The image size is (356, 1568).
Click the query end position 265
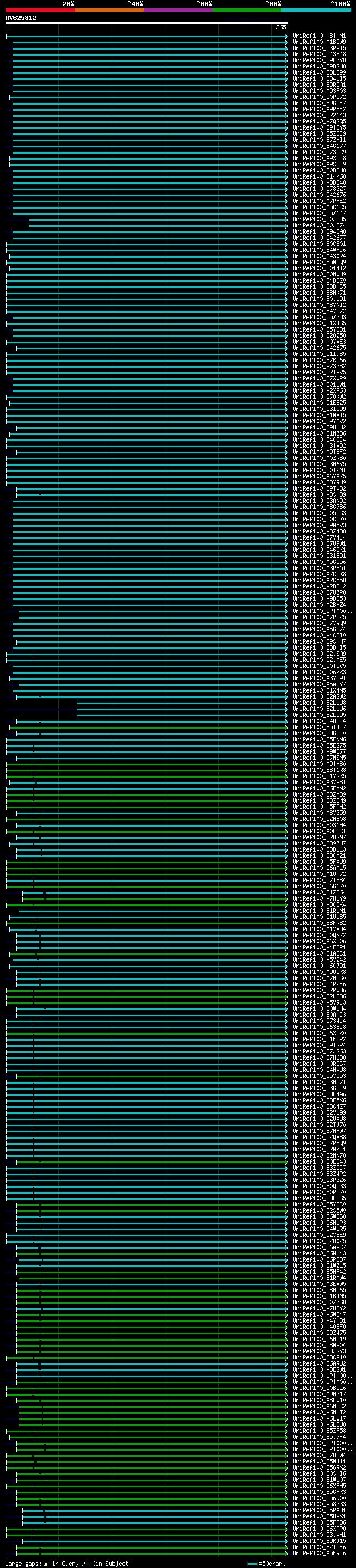[280, 27]
